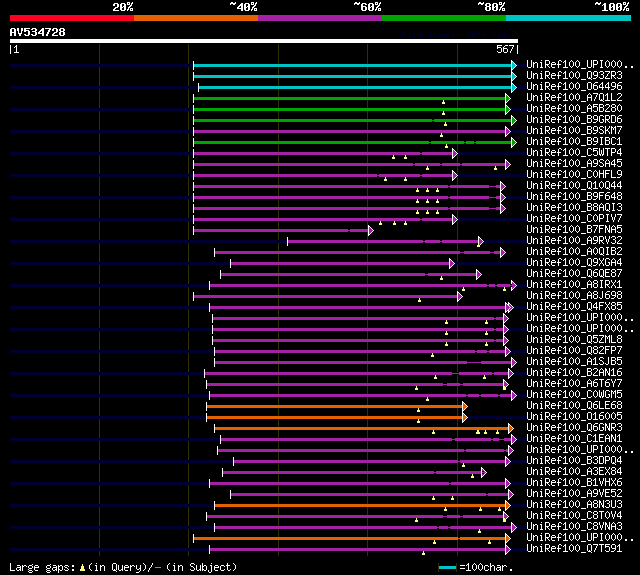640x575 pixels.
Task: Select the UniRef100_Q6GNR3 hit name
Action: point(574,428)
